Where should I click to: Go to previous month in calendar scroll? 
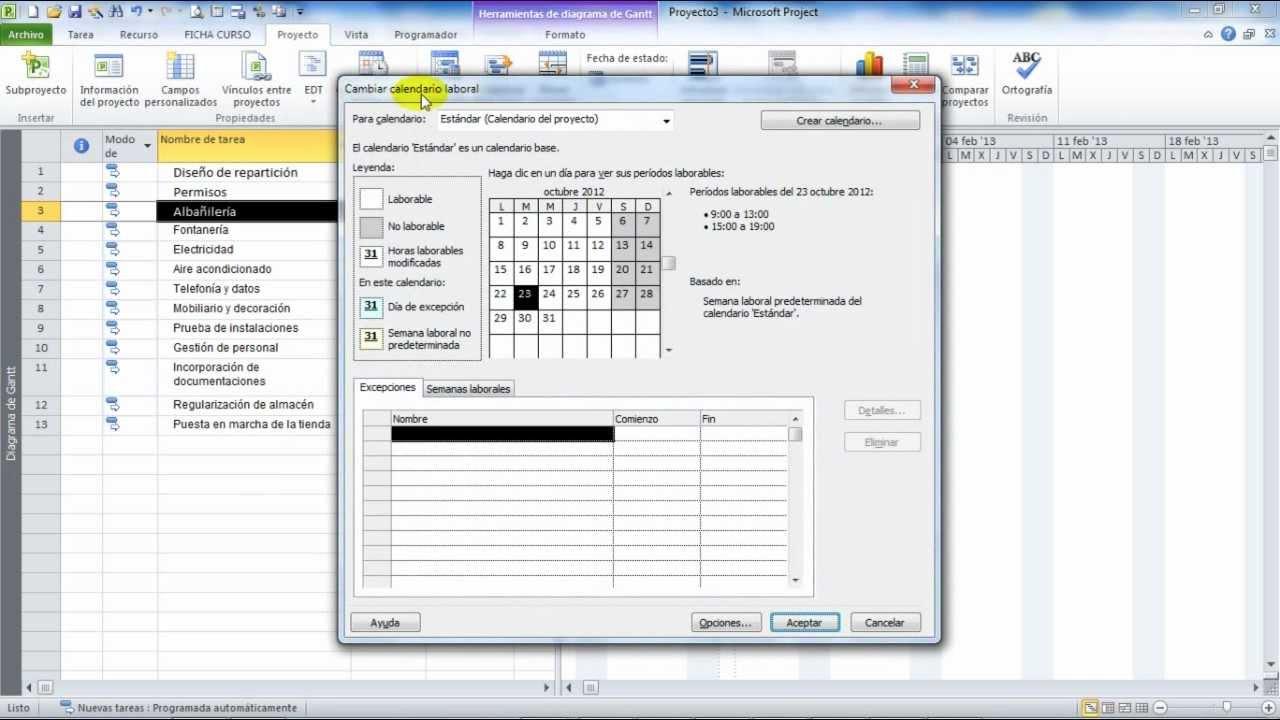pos(669,193)
